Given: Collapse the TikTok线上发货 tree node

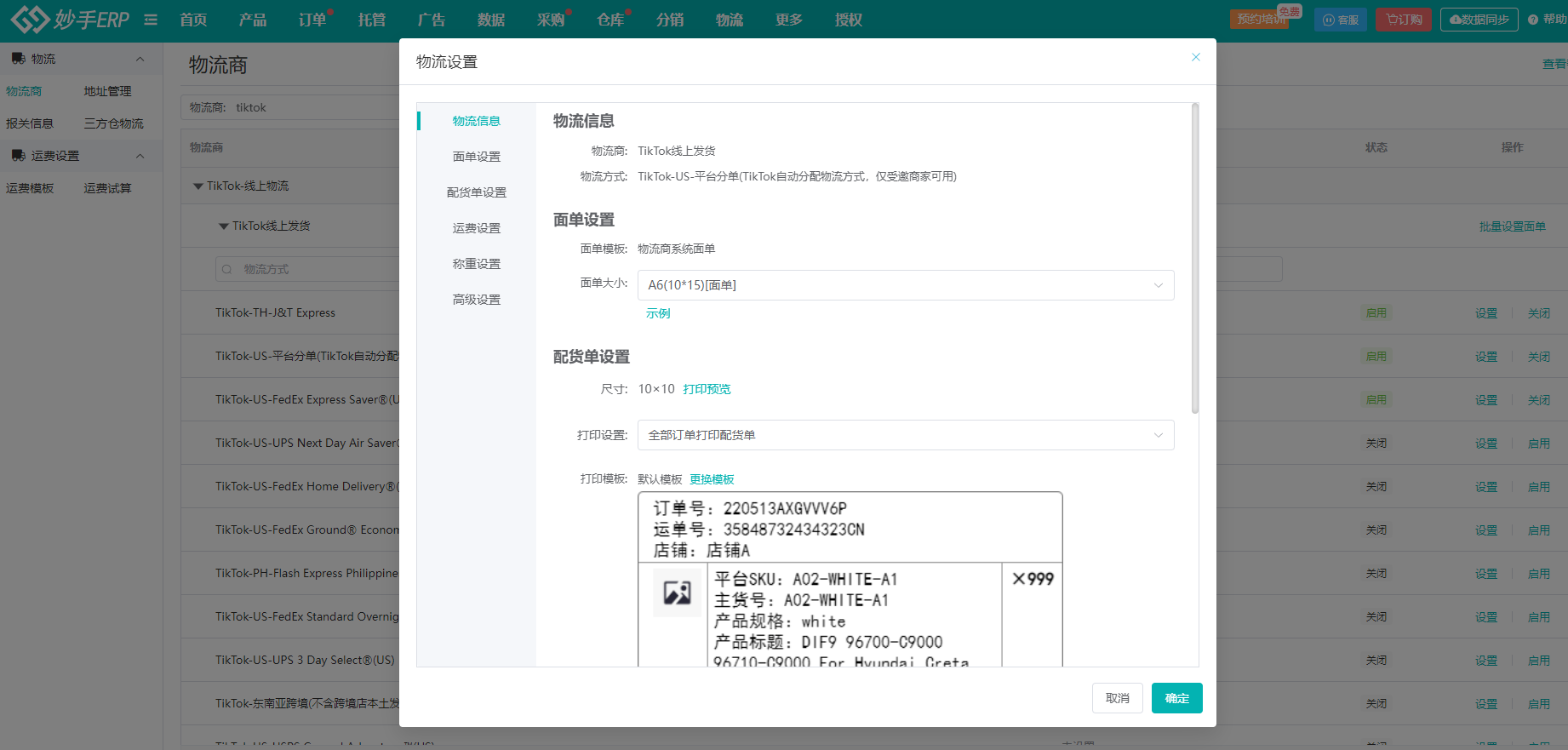Looking at the screenshot, I should [224, 226].
